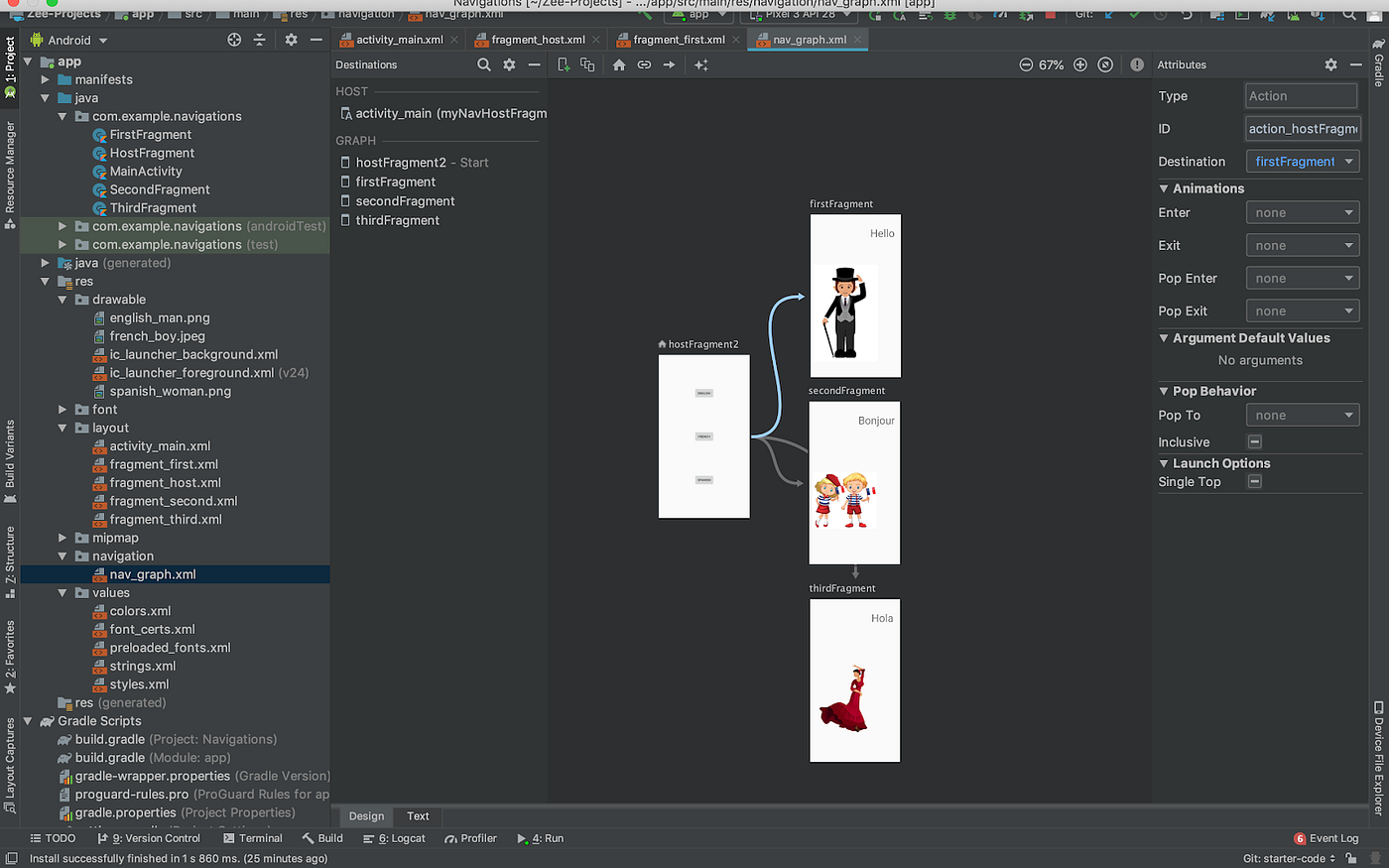This screenshot has width=1389, height=868.
Task: Toggle the Inclusive checkbox
Action: (x=1254, y=442)
